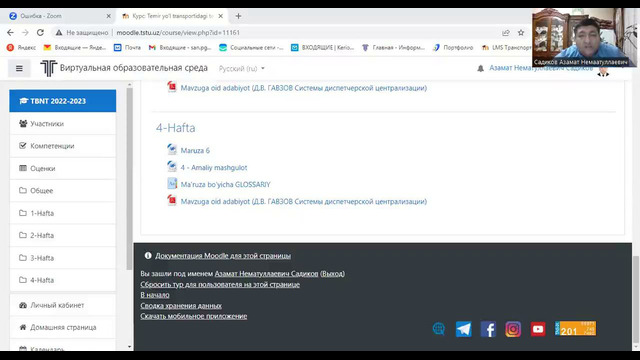The image size is (640, 360).
Task: Click the university logo in header
Action: (48, 68)
